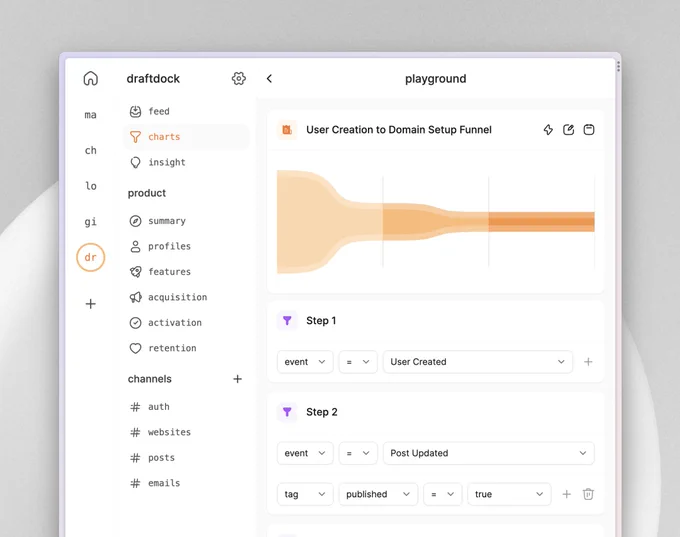The width and height of the screenshot is (680, 537).
Task: Open the # emails channel
Action: [155, 483]
